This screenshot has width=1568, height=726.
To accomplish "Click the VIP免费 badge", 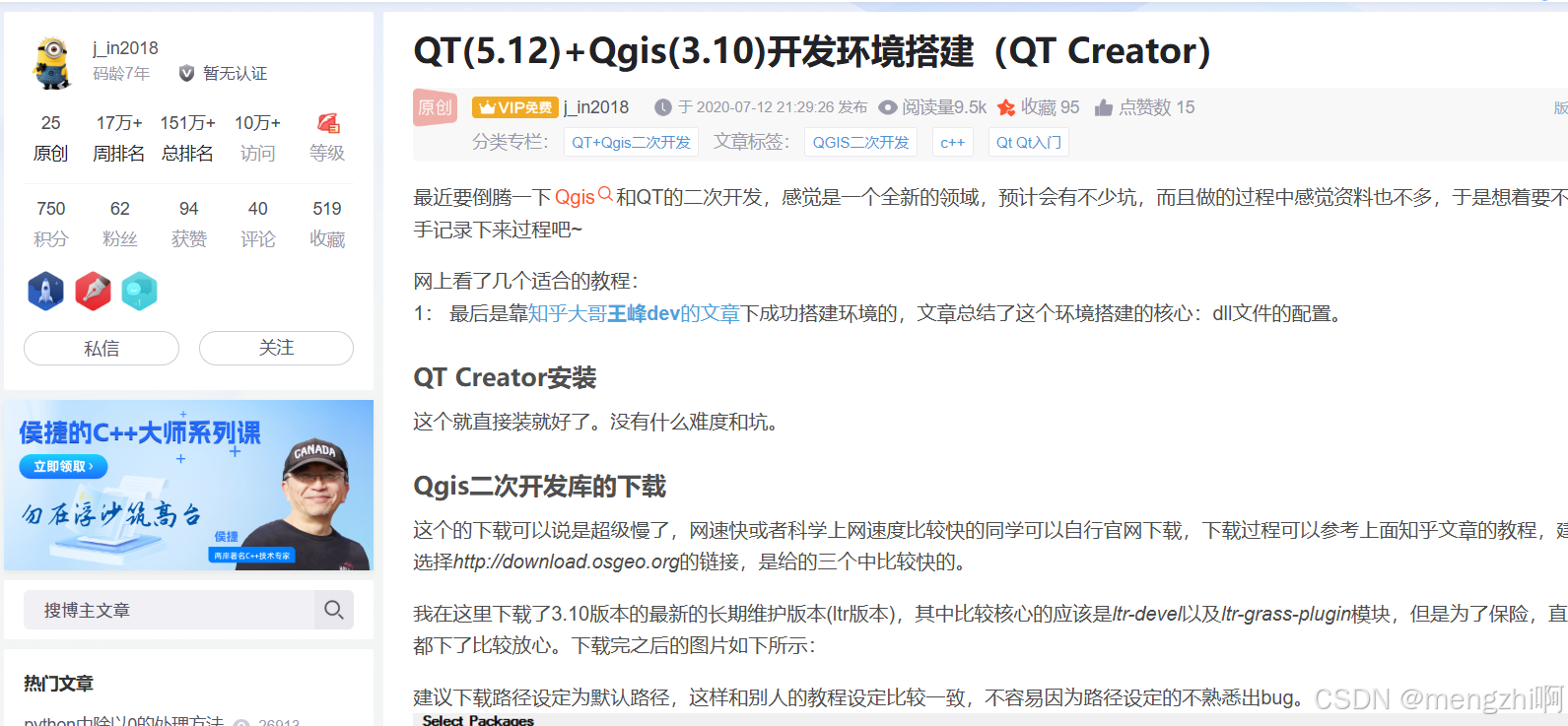I will tap(515, 107).
